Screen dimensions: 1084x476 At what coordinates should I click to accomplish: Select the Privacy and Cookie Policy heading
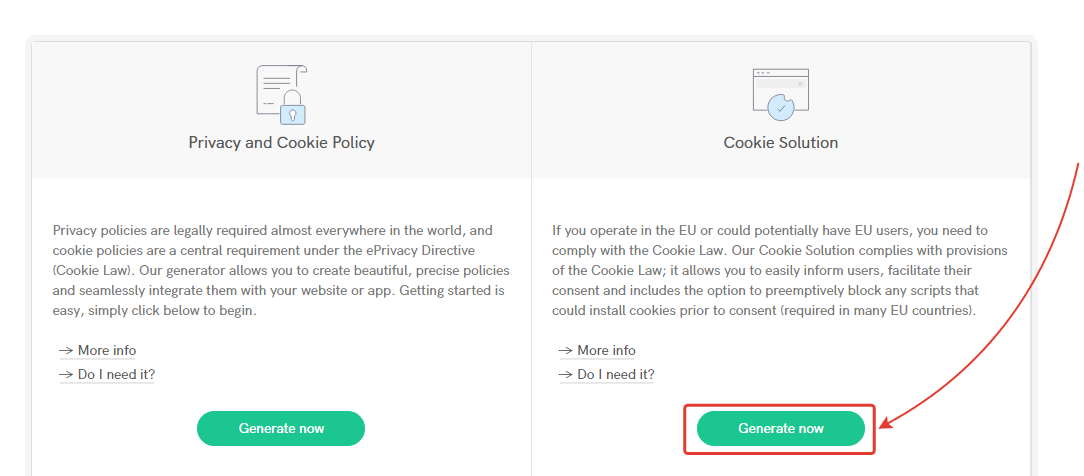pos(281,143)
